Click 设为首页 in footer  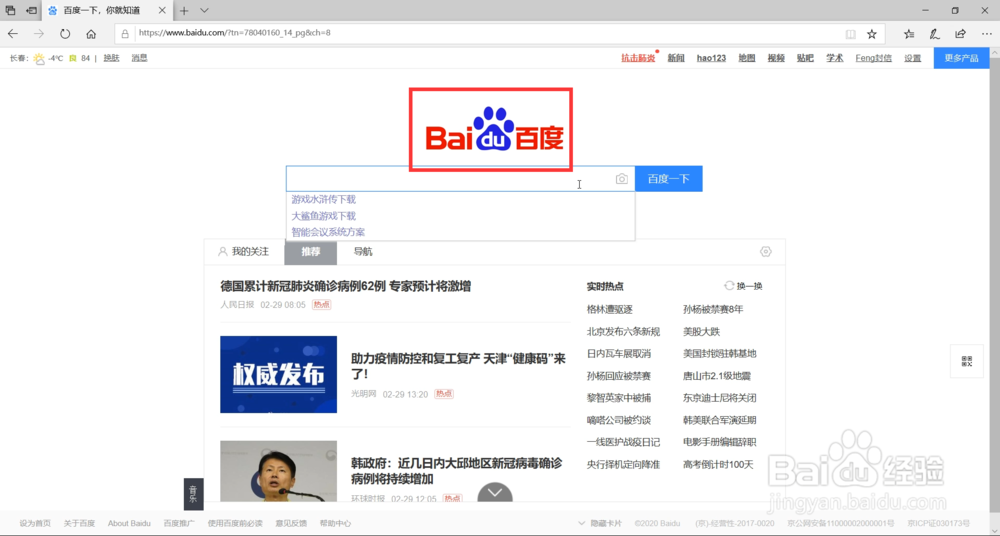(35, 523)
